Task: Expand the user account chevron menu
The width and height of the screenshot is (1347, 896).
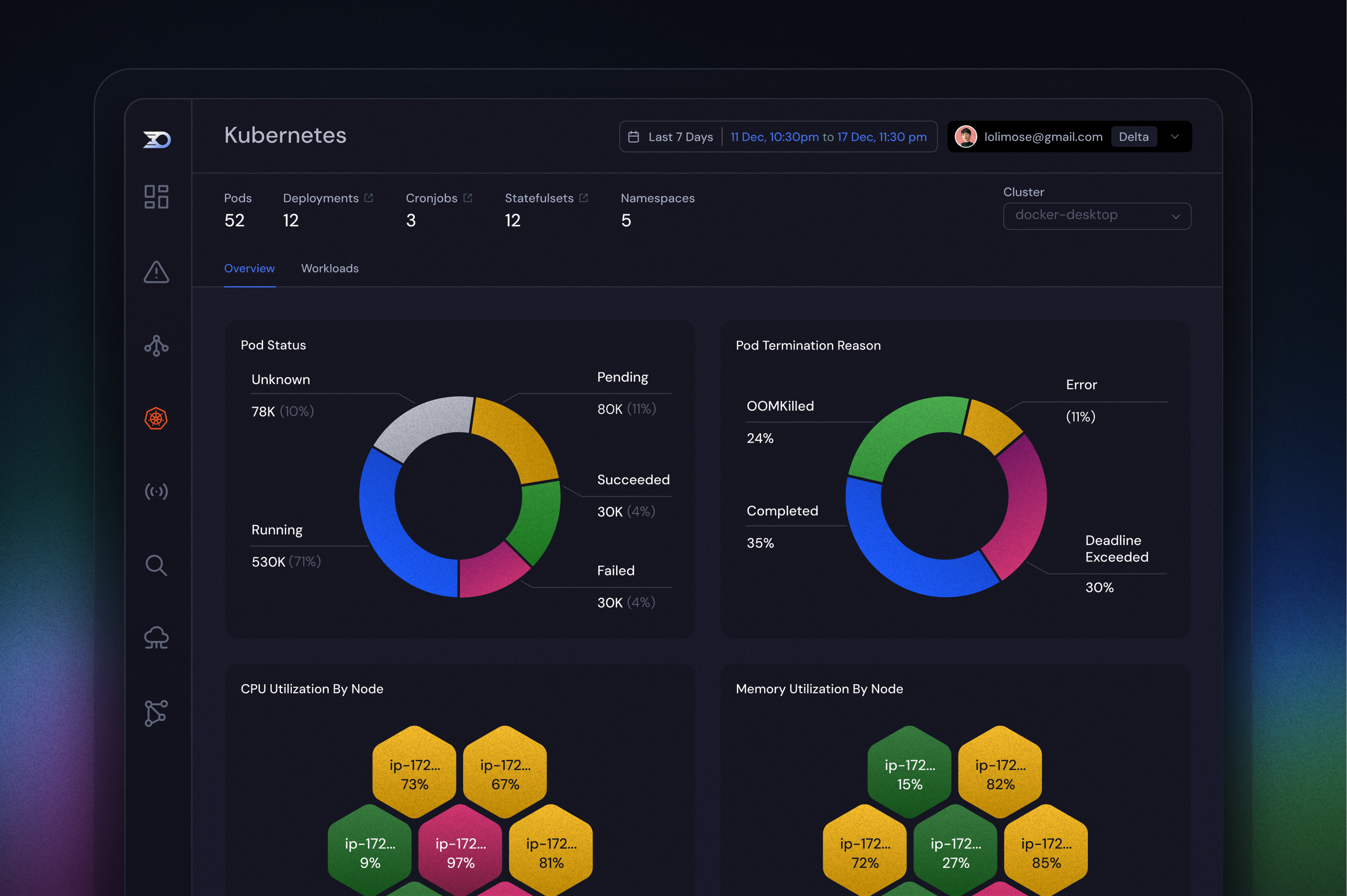Action: 1175,136
